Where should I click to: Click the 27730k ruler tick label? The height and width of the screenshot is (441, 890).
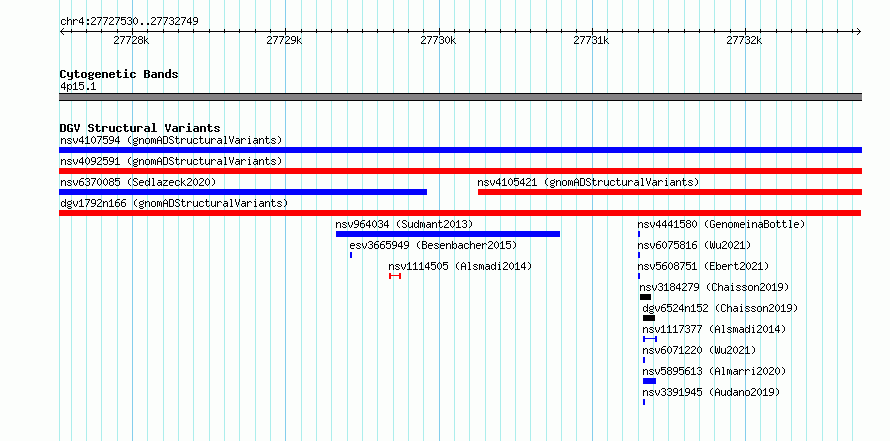coord(438,40)
